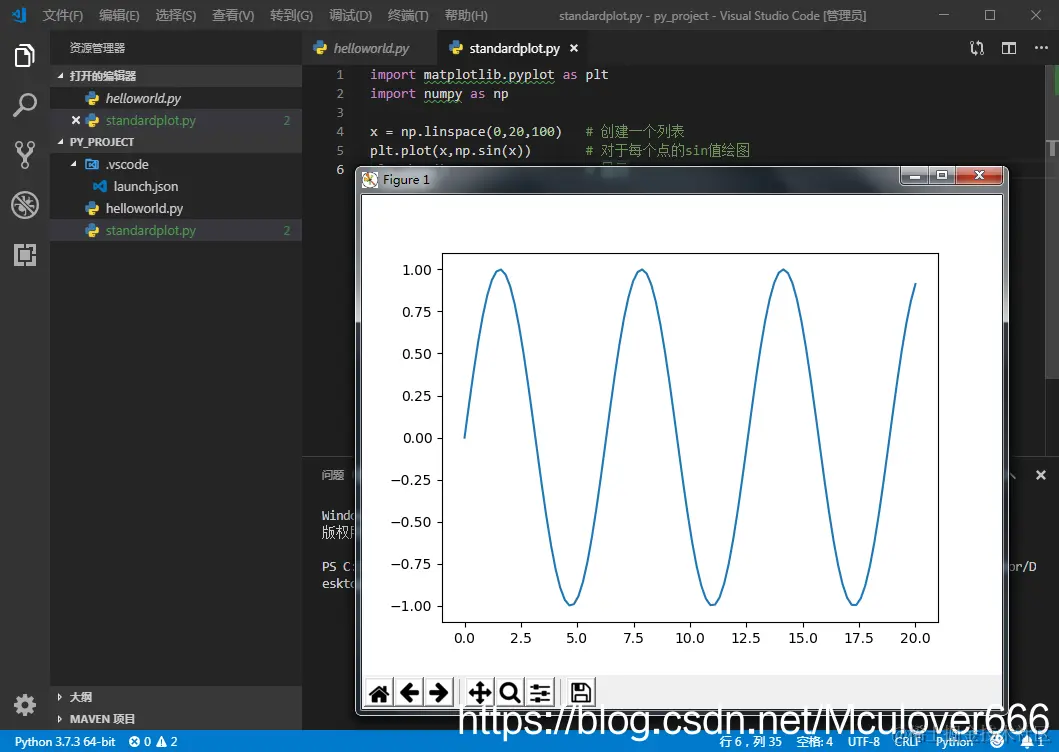Open standardplot.py in PY_PROJECT tree
Image resolution: width=1059 pixels, height=752 pixels.
coord(176,230)
